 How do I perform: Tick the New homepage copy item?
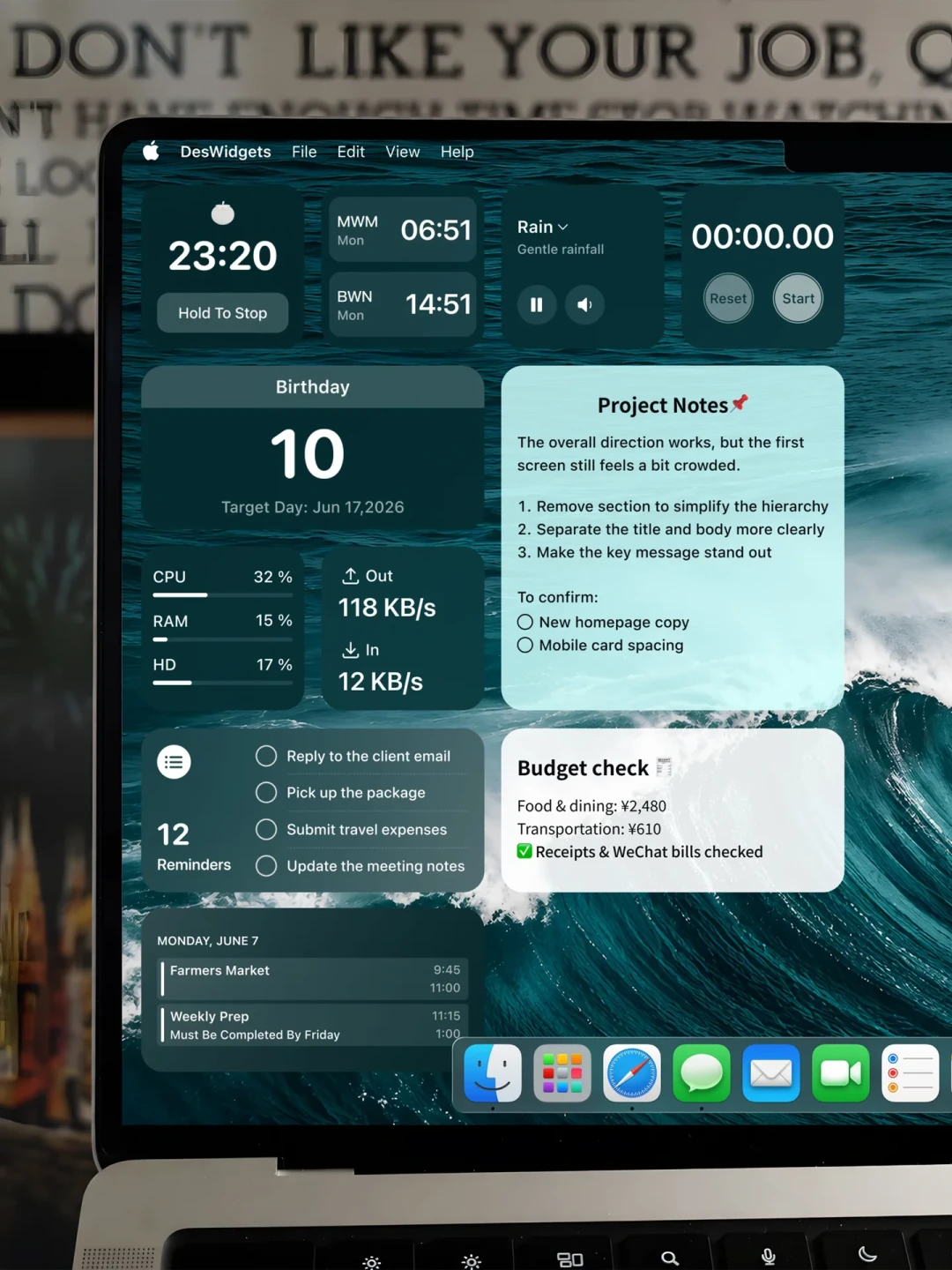click(525, 622)
